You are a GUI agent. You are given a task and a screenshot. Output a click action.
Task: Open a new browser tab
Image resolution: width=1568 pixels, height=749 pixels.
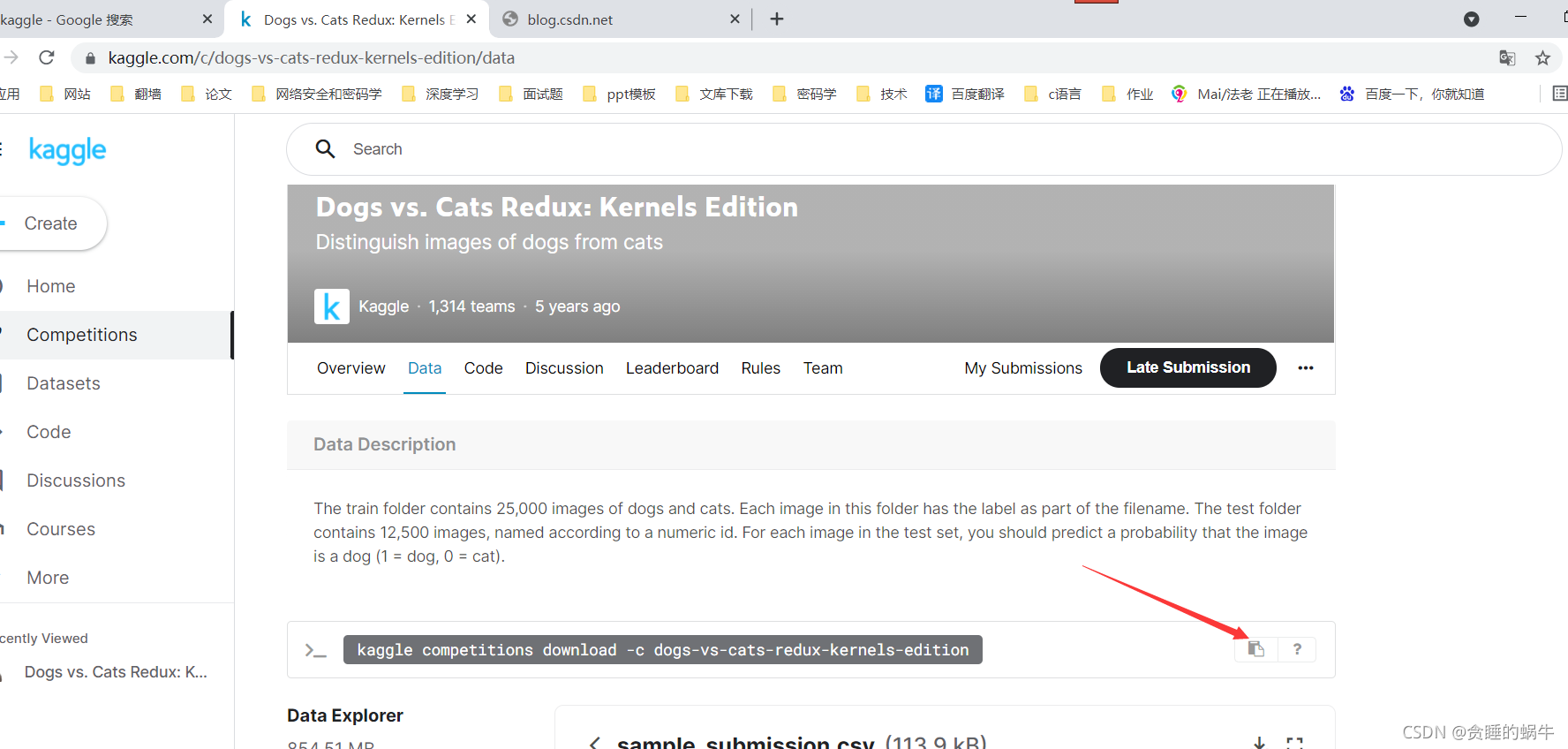[777, 19]
